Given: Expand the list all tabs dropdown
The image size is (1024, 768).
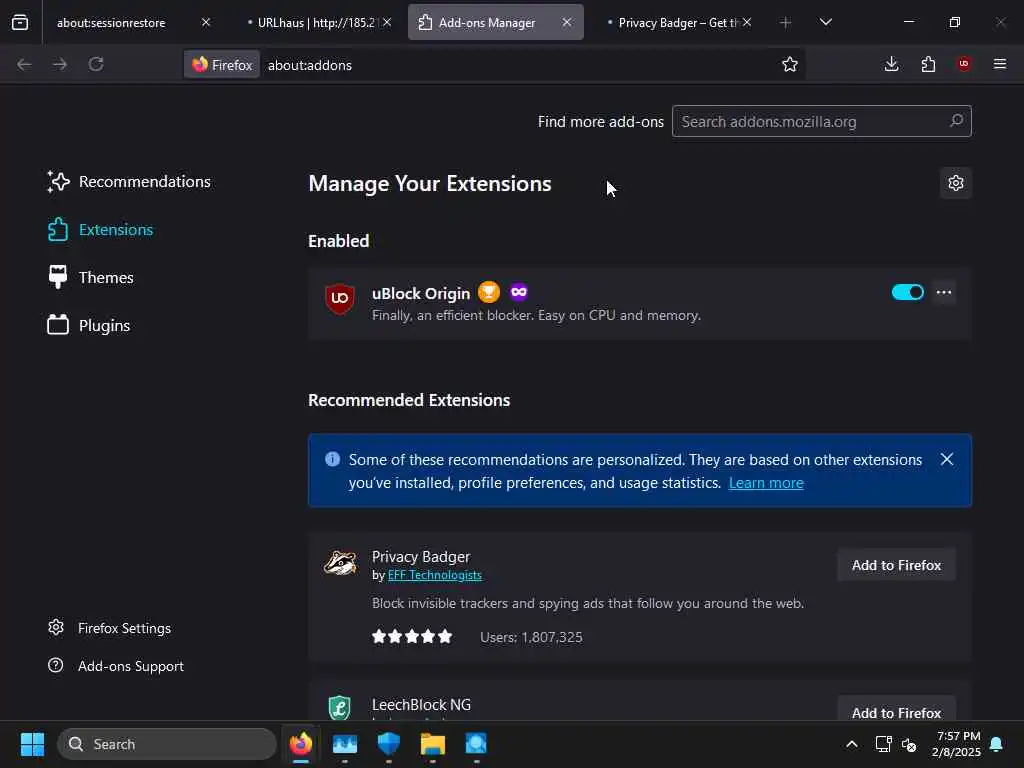Looking at the screenshot, I should pyautogui.click(x=825, y=22).
